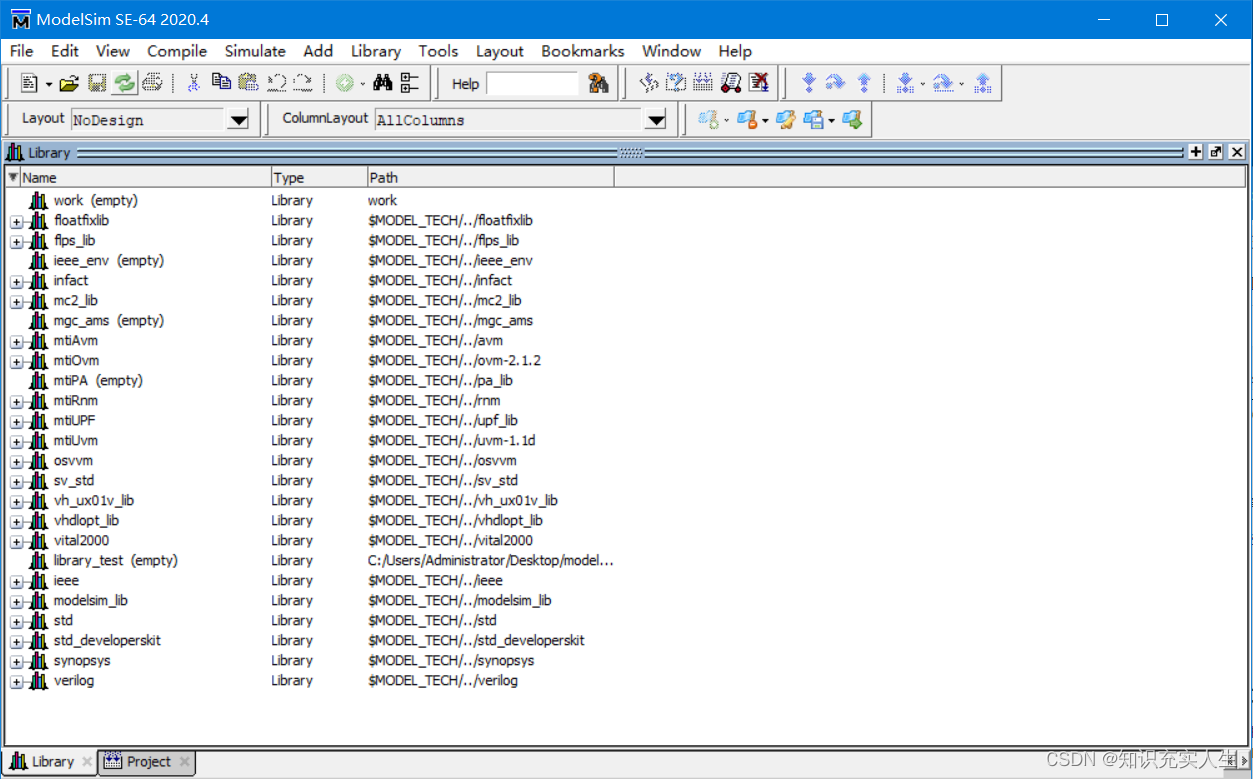Open the Layout NoDesign dropdown
Image resolution: width=1253 pixels, height=779 pixels.
tap(238, 120)
